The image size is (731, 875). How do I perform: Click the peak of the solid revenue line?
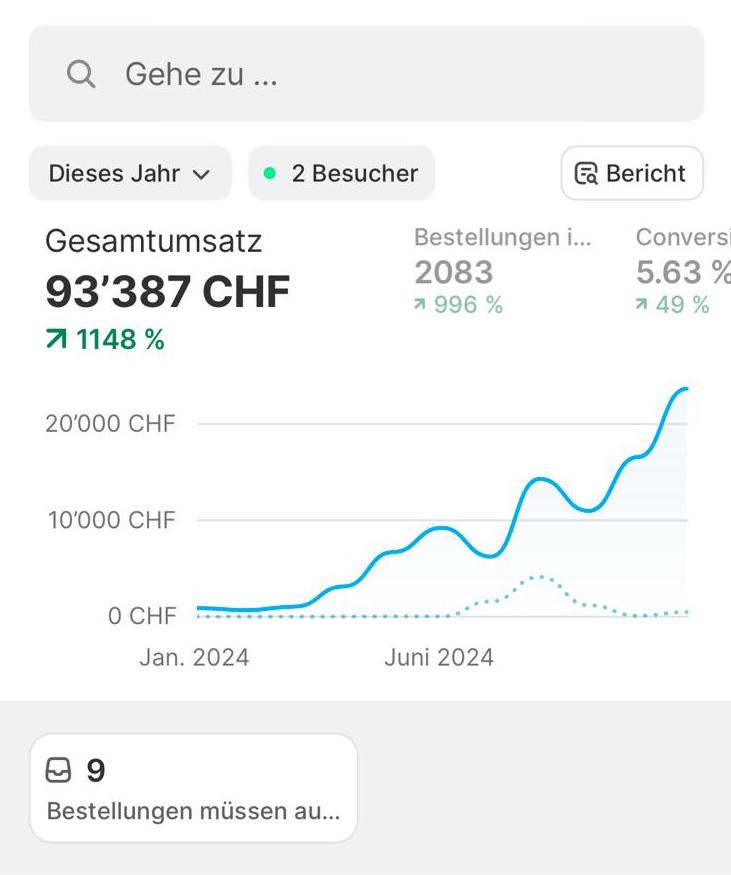click(684, 389)
